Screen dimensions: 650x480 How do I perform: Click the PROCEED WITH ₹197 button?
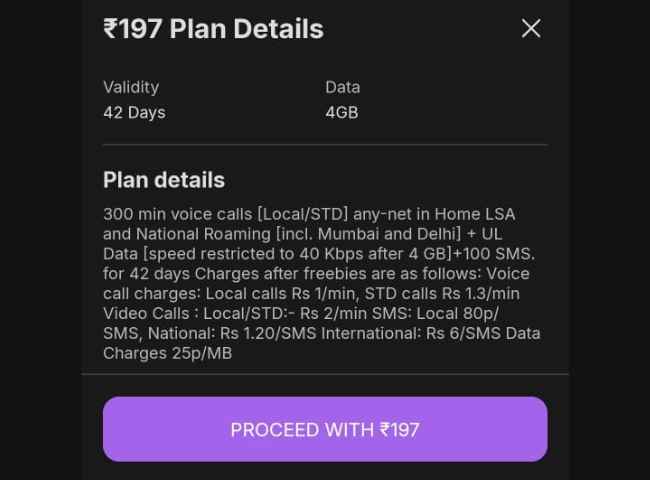[325, 429]
